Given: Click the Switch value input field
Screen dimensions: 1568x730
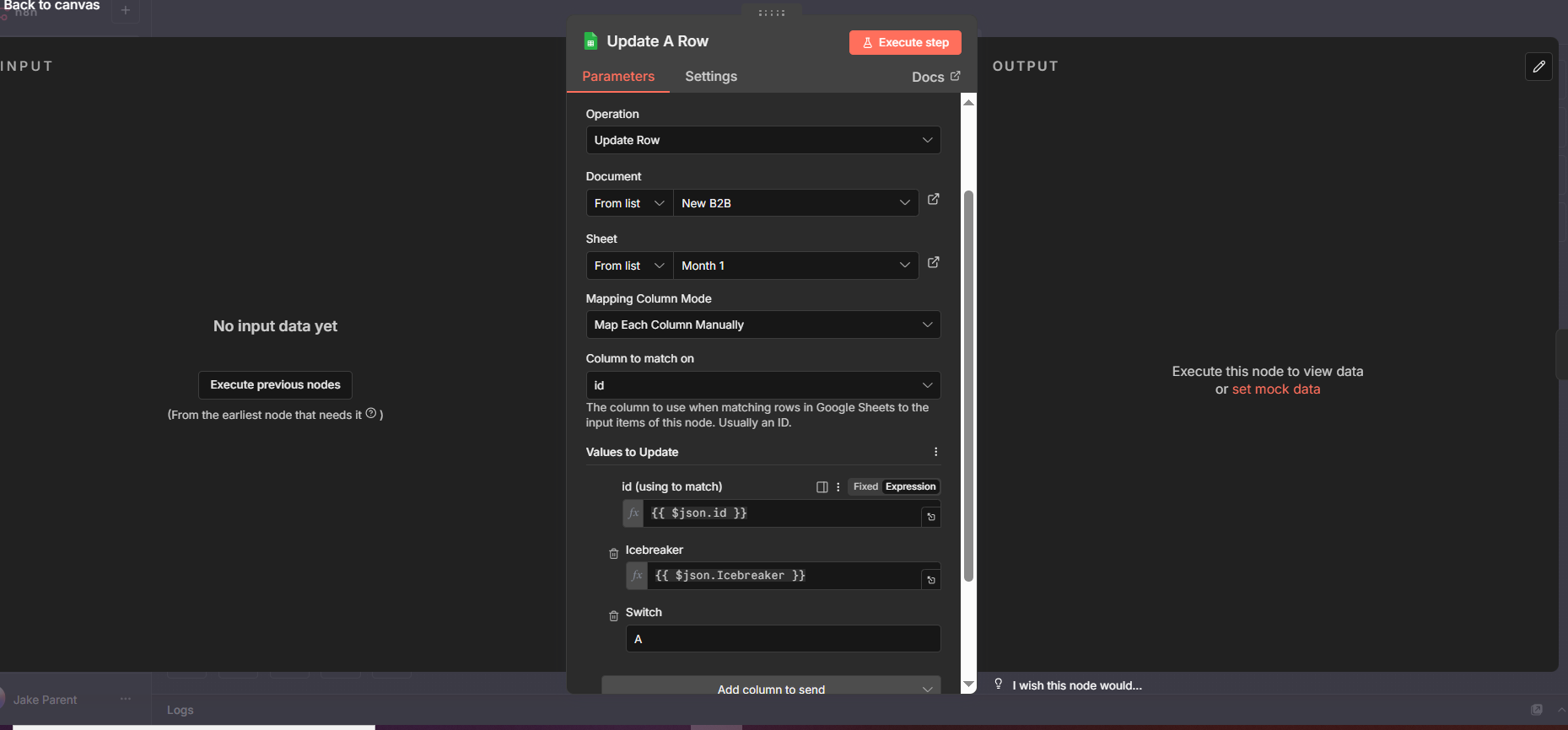Looking at the screenshot, I should [782, 639].
